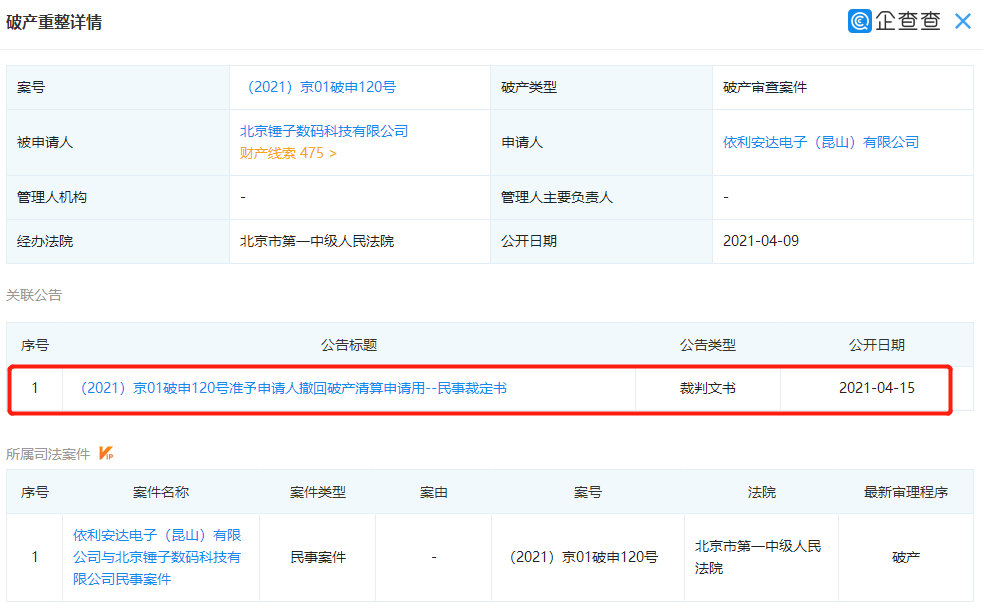Open the 民事裁定书 announcement title link
983x611 pixels.
(x=293, y=389)
